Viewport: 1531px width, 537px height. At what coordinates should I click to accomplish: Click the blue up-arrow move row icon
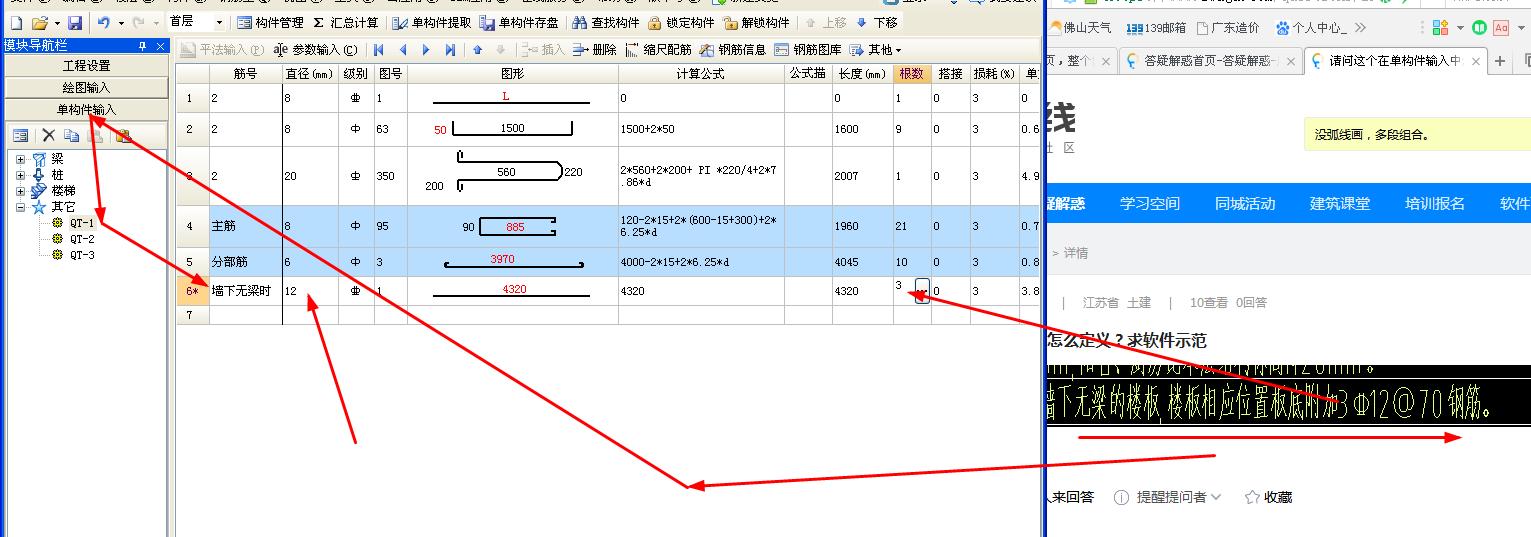coord(478,50)
